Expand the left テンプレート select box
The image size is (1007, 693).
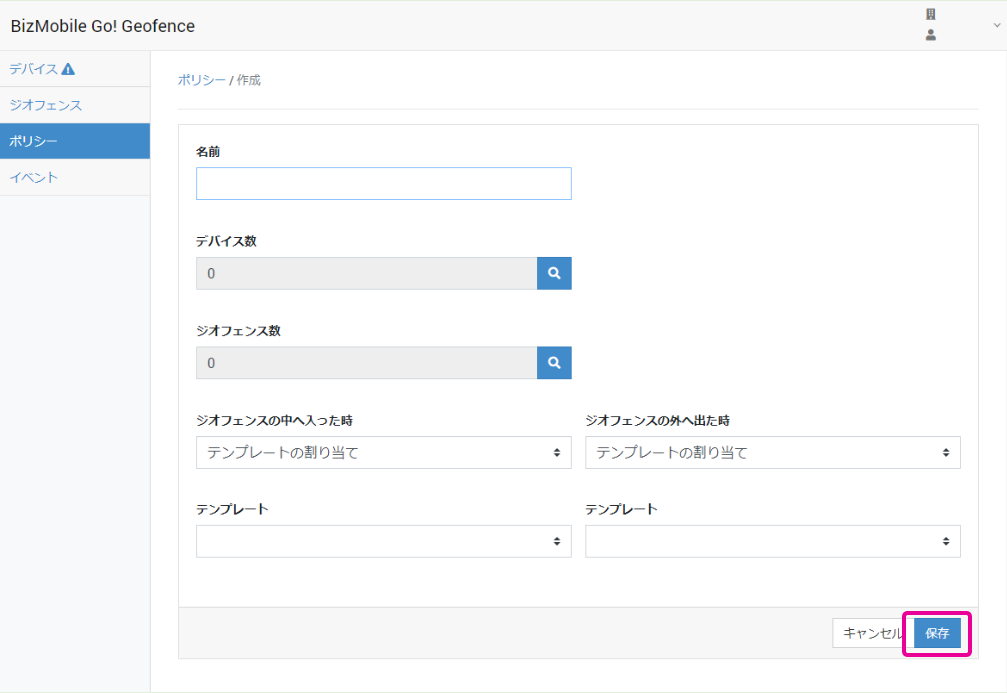tap(383, 541)
